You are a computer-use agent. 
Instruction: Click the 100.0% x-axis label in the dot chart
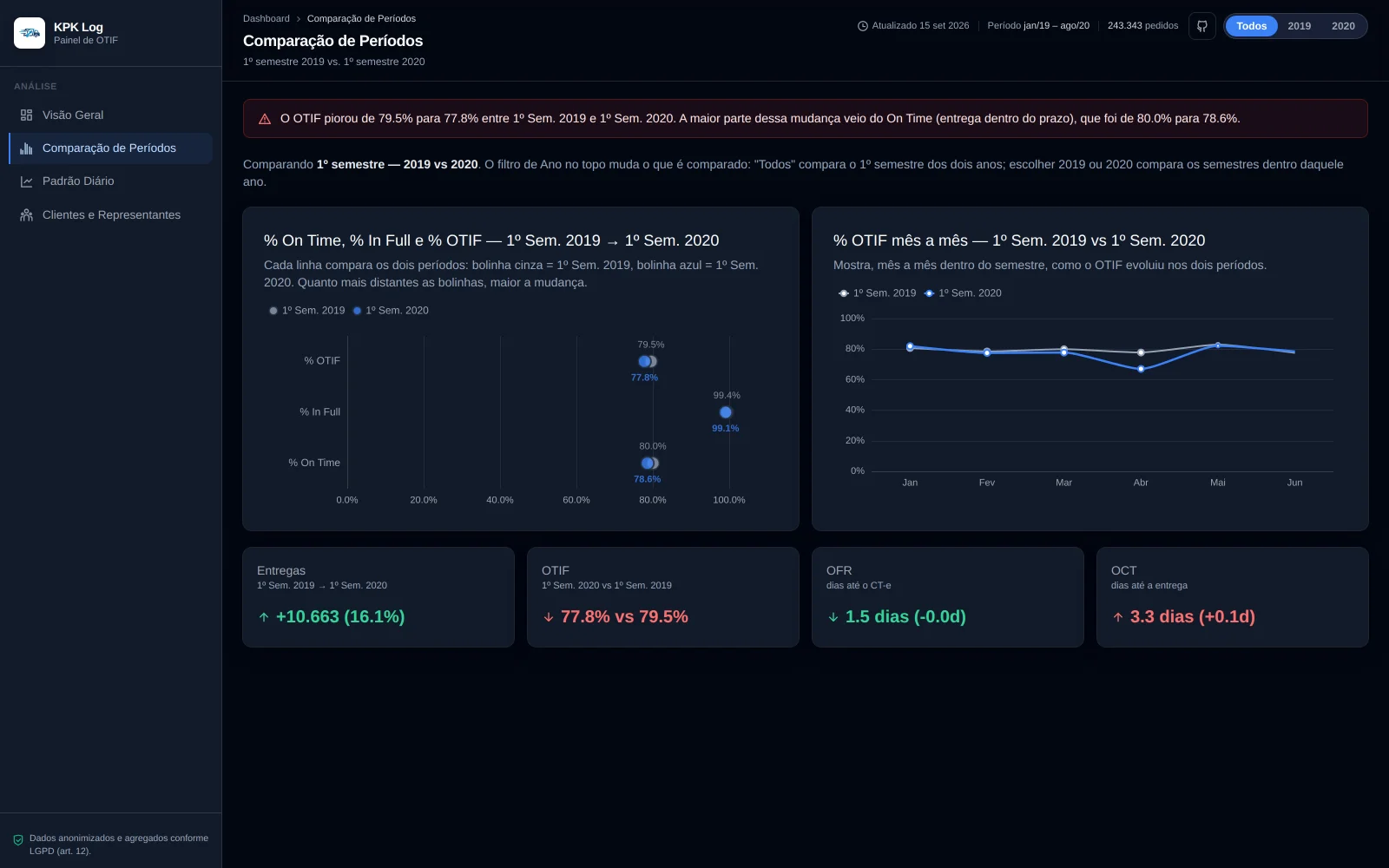pos(729,501)
